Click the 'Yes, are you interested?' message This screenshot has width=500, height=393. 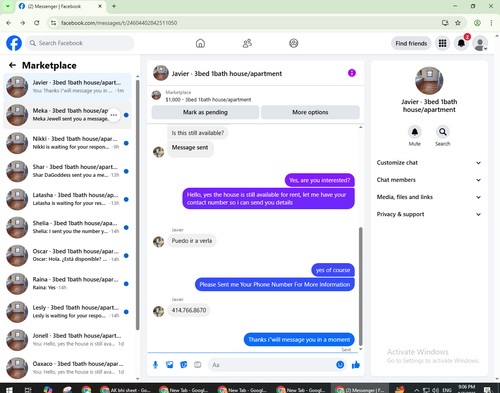[x=320, y=180]
